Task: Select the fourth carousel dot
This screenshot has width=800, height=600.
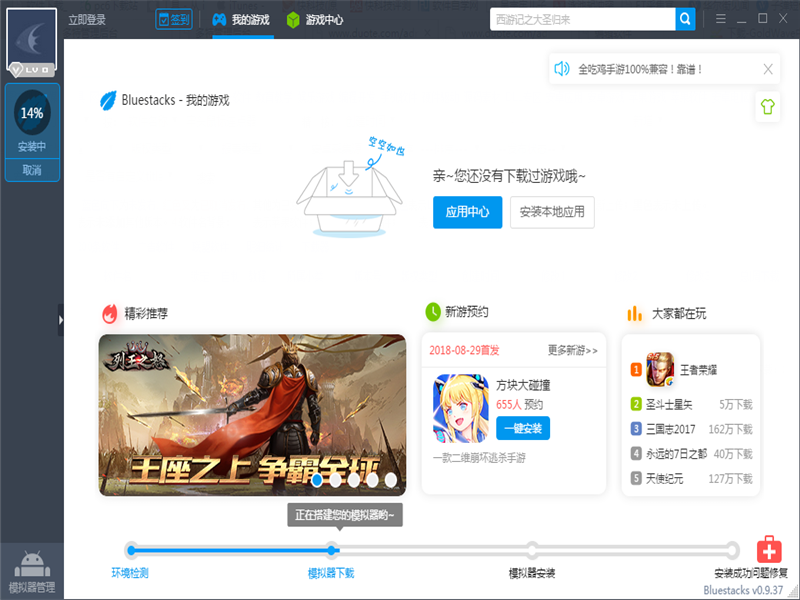Action: 372,480
